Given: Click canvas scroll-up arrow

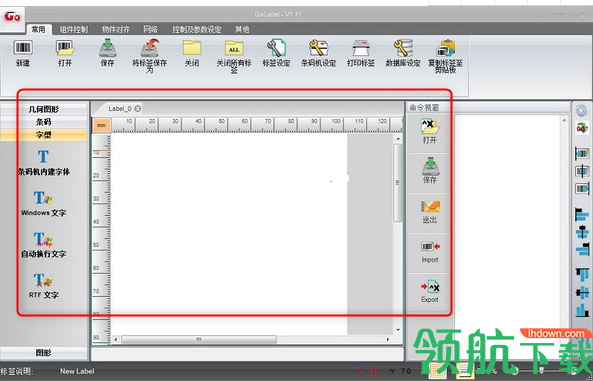Looking at the screenshot, I should point(398,139).
